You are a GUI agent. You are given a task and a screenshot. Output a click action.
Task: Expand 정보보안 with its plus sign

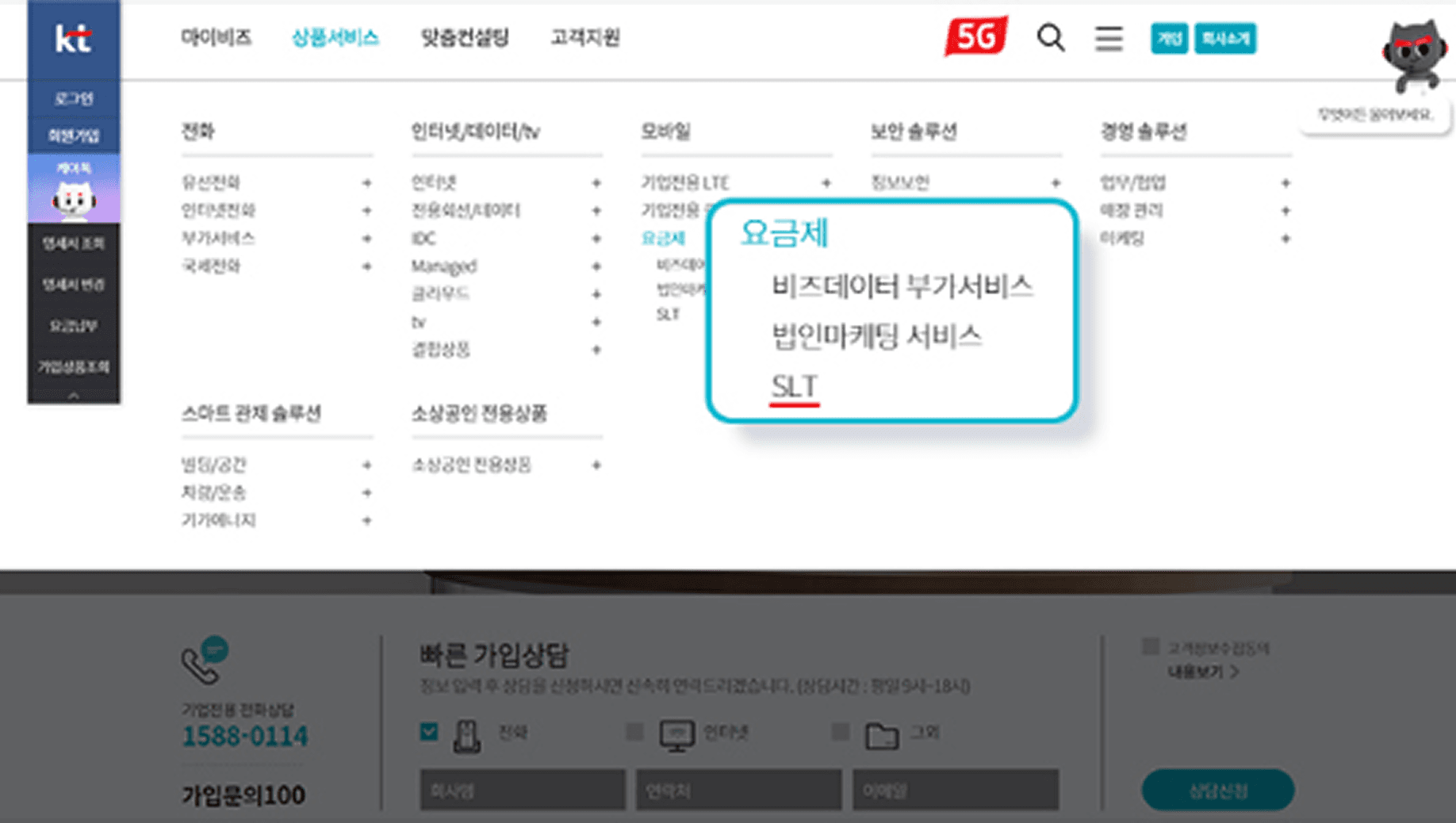1056,183
